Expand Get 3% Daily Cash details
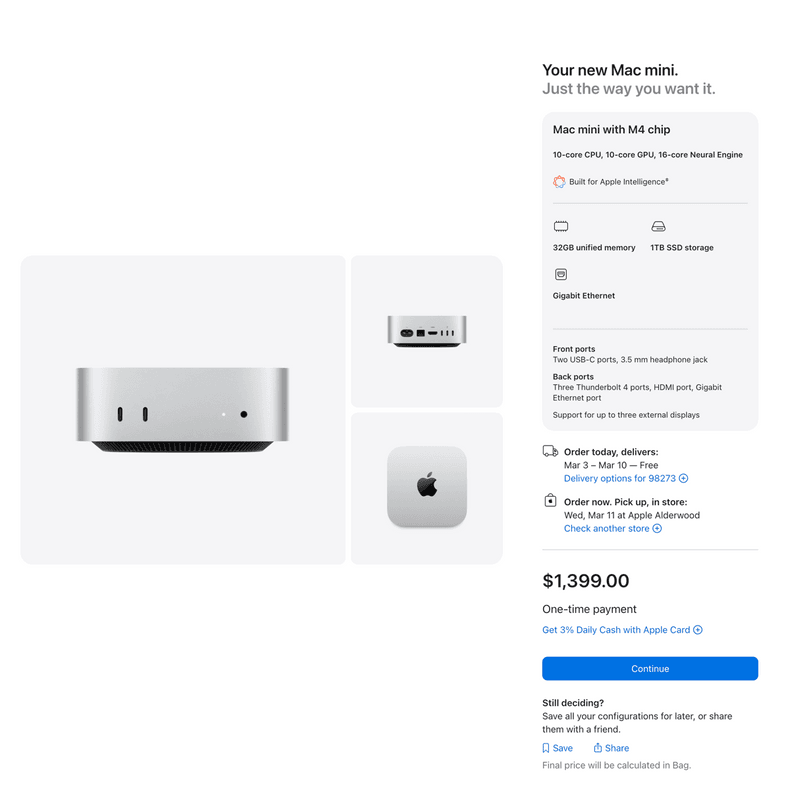This screenshot has height=801, width=800. 622,630
